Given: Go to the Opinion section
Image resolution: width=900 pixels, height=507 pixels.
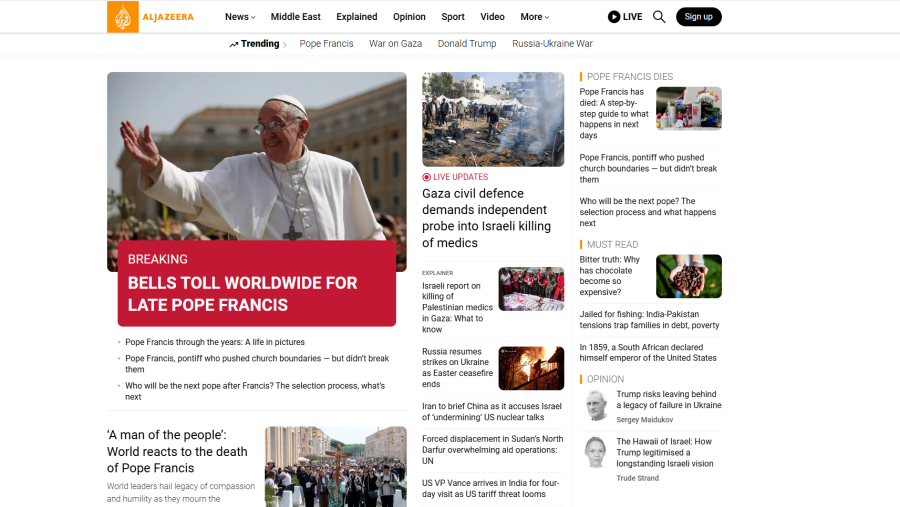Looking at the screenshot, I should (409, 17).
